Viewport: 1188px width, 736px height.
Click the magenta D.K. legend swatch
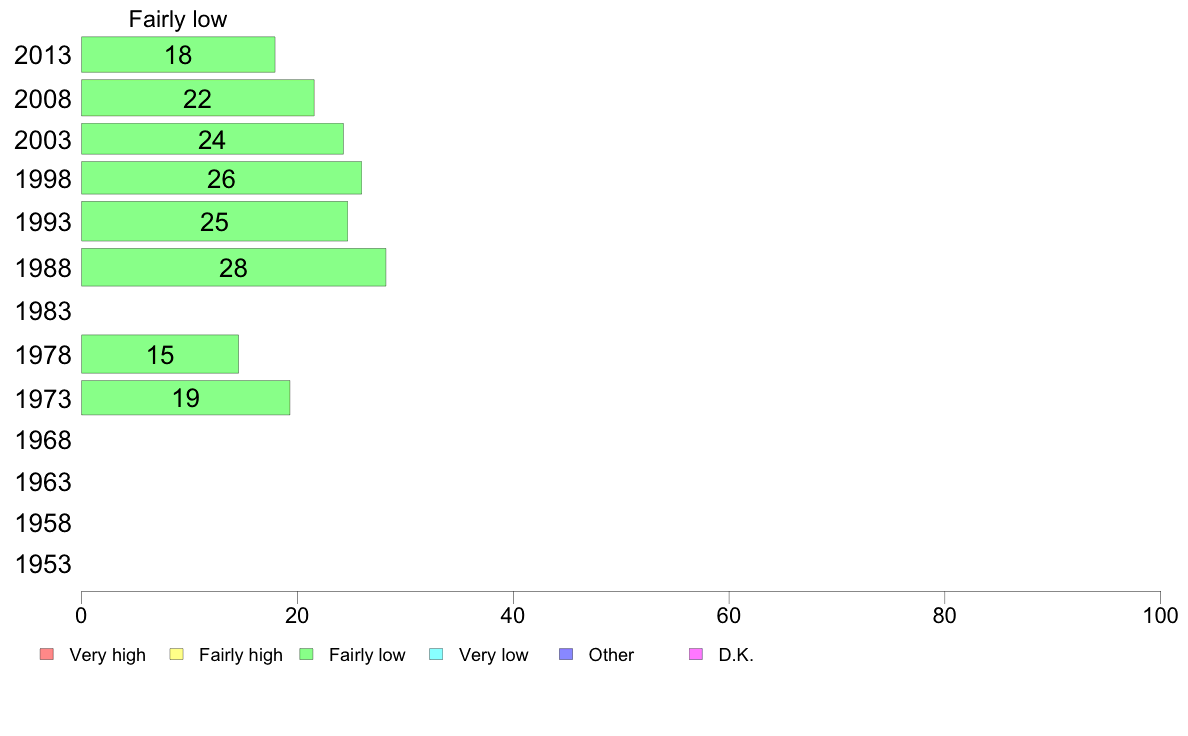point(696,654)
